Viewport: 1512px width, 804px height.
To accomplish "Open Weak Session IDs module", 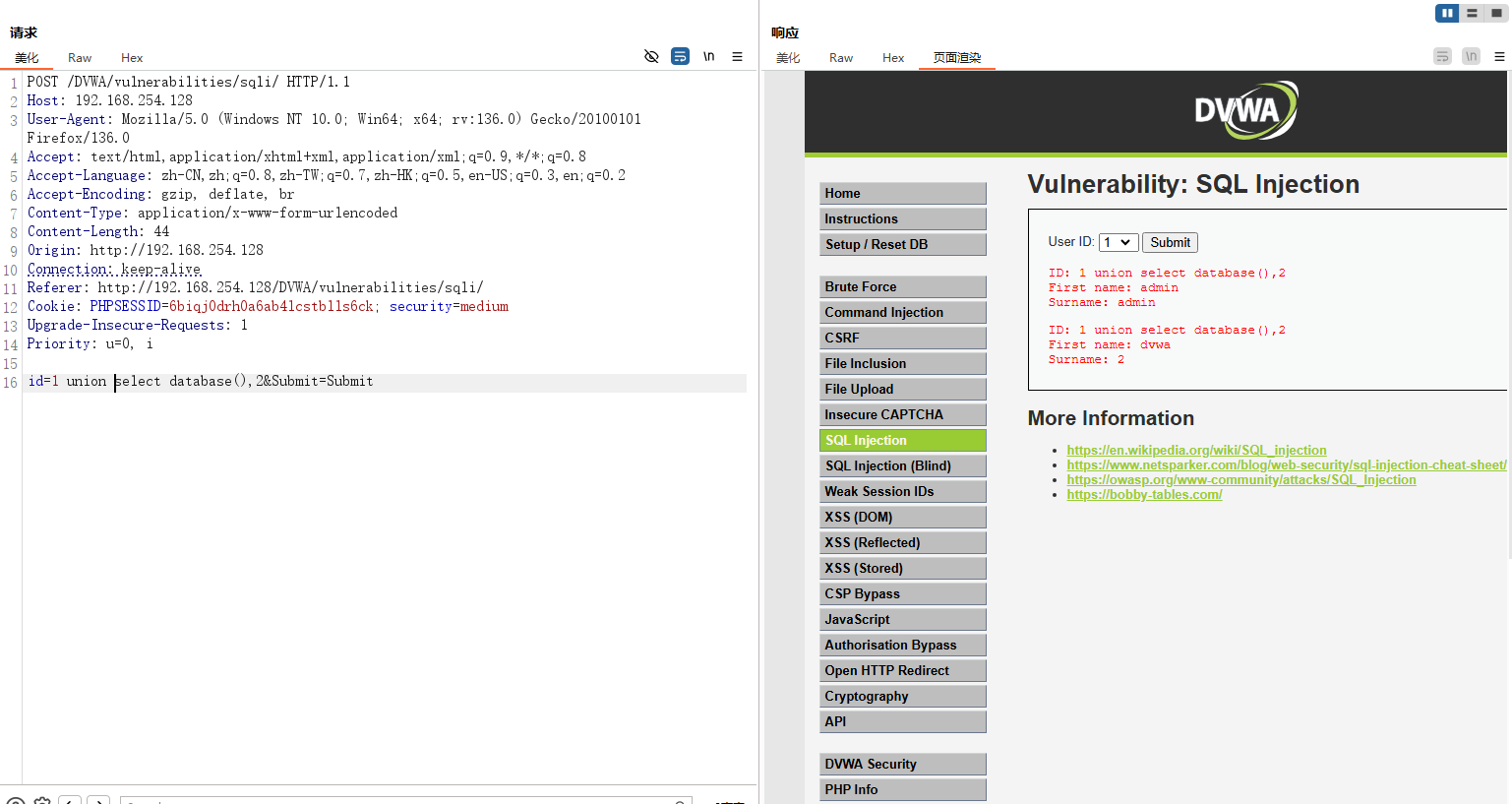I will pos(903,491).
